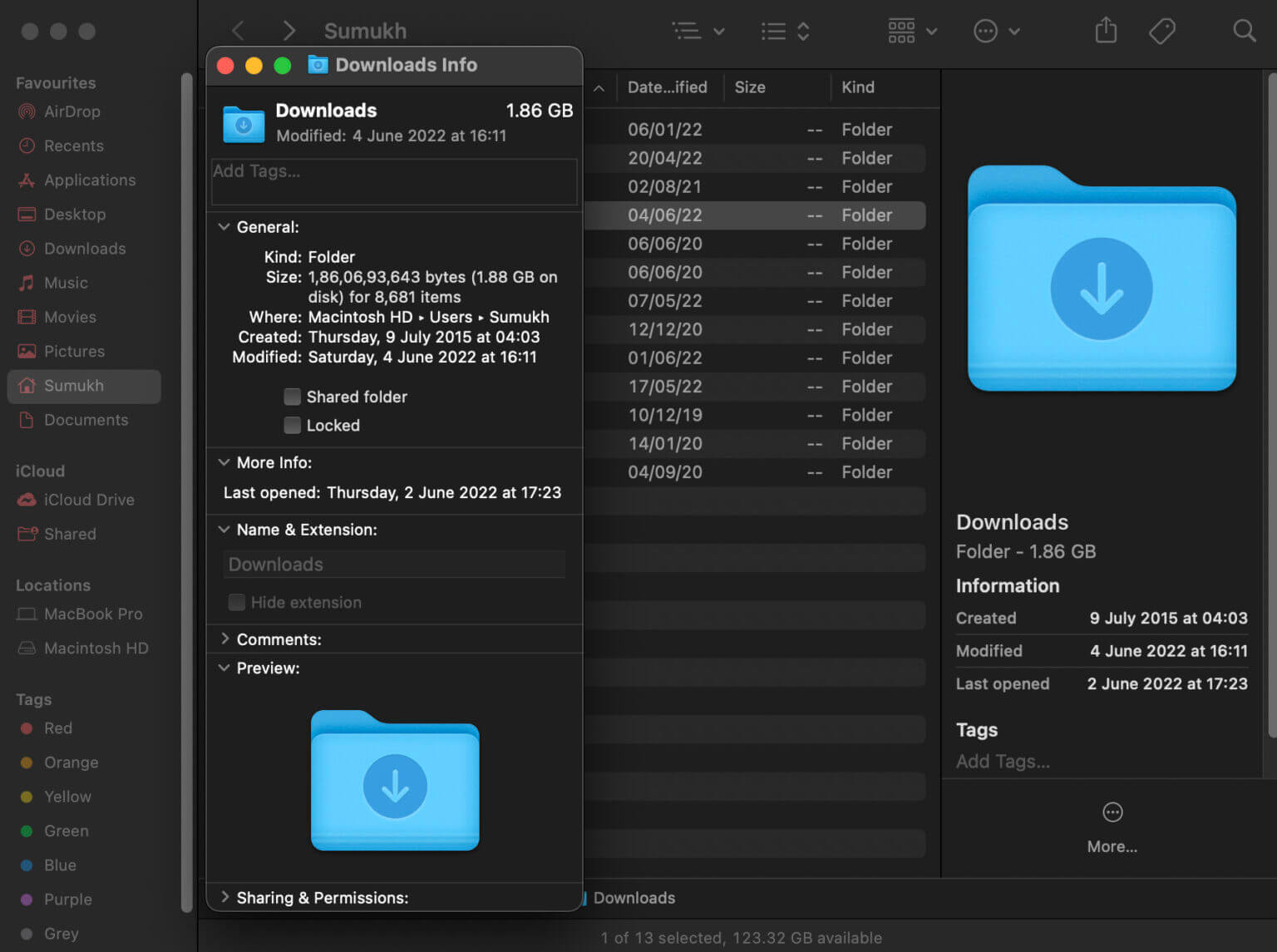The height and width of the screenshot is (952, 1277).
Task: Sort by the Size column header
Action: 749,87
